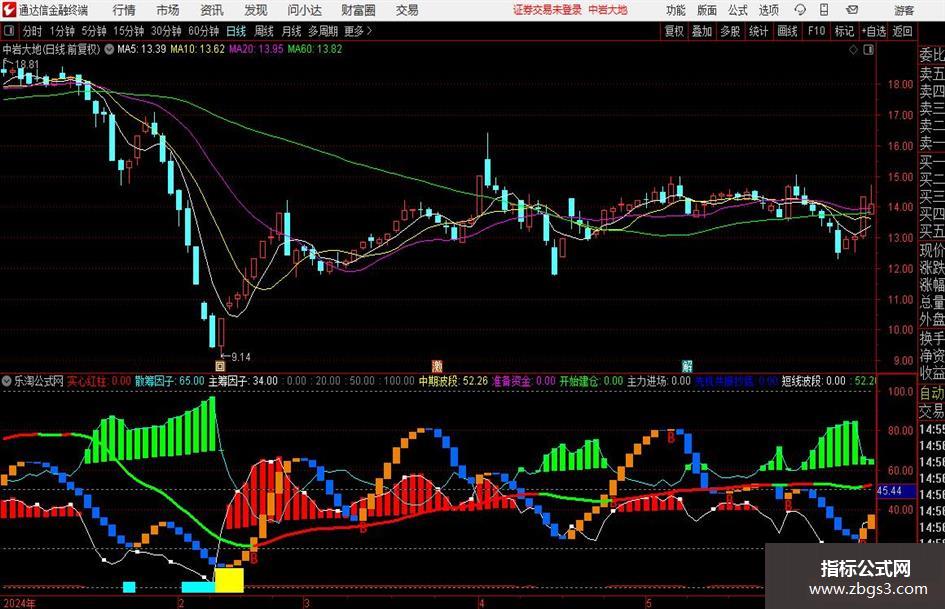Open the 多周期 multi-period view
Viewport: 945px width, 609px height.
point(323,31)
